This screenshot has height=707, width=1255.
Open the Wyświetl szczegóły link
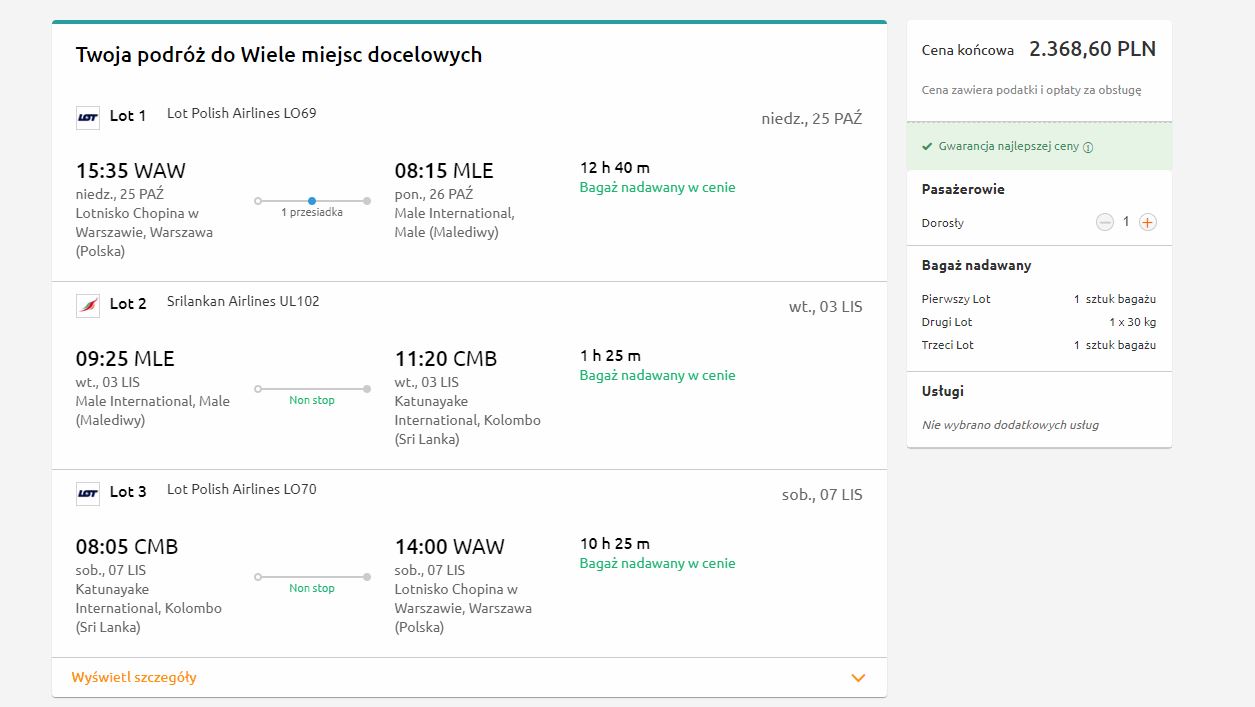point(134,677)
